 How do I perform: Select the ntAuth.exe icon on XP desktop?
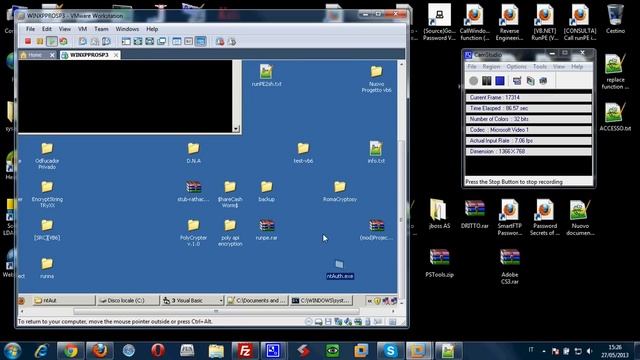pyautogui.click(x=340, y=269)
